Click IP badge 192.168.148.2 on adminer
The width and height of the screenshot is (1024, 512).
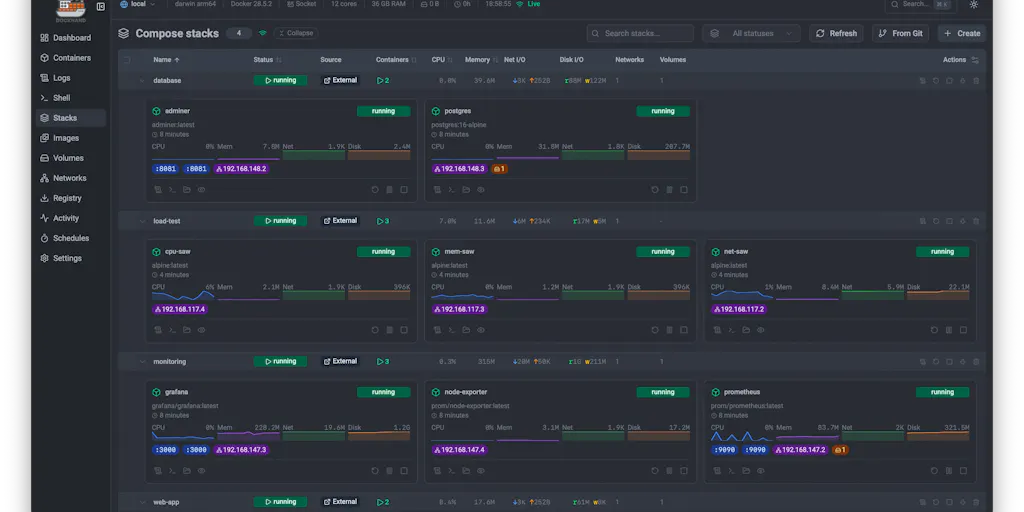241,168
